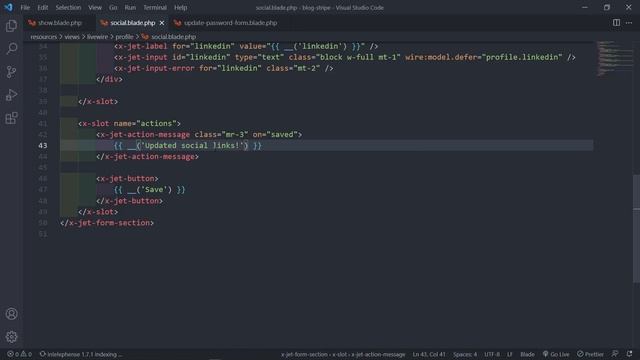Open the Manage gear settings icon
This screenshot has width=640, height=360.
pyautogui.click(x=11, y=336)
